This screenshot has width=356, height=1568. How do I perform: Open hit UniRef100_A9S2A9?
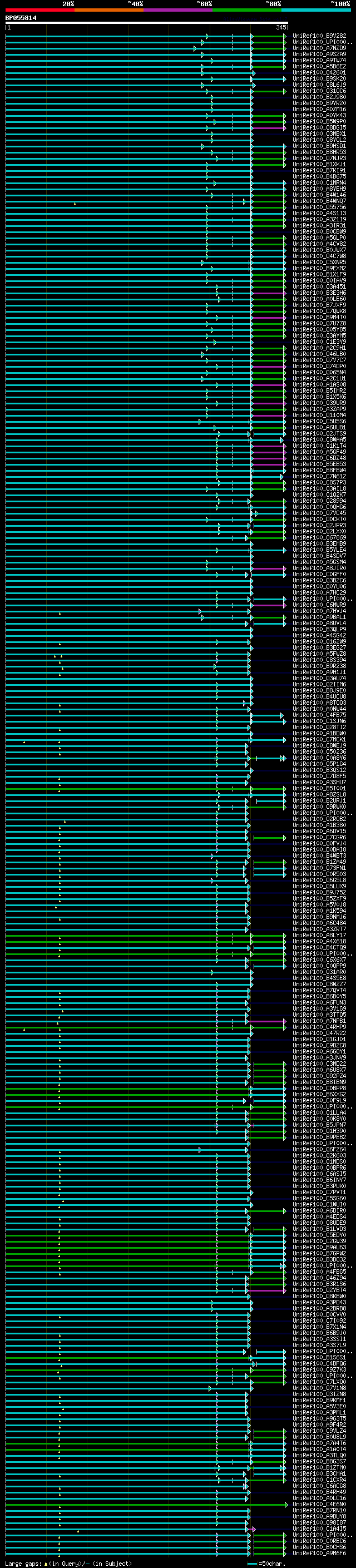[x=319, y=54]
